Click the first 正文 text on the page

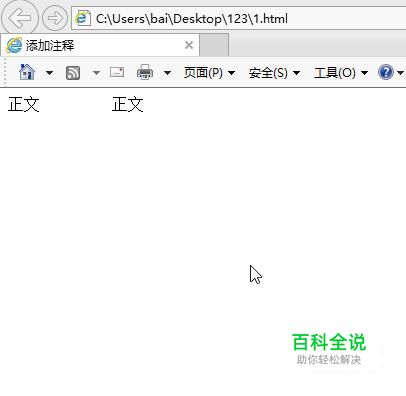click(x=24, y=105)
